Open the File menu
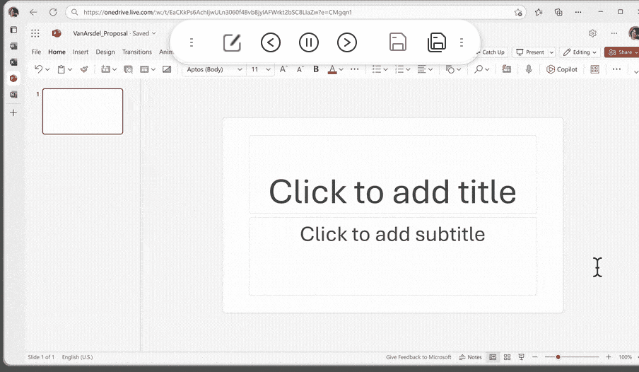Image resolution: width=639 pixels, height=372 pixels. [x=36, y=52]
